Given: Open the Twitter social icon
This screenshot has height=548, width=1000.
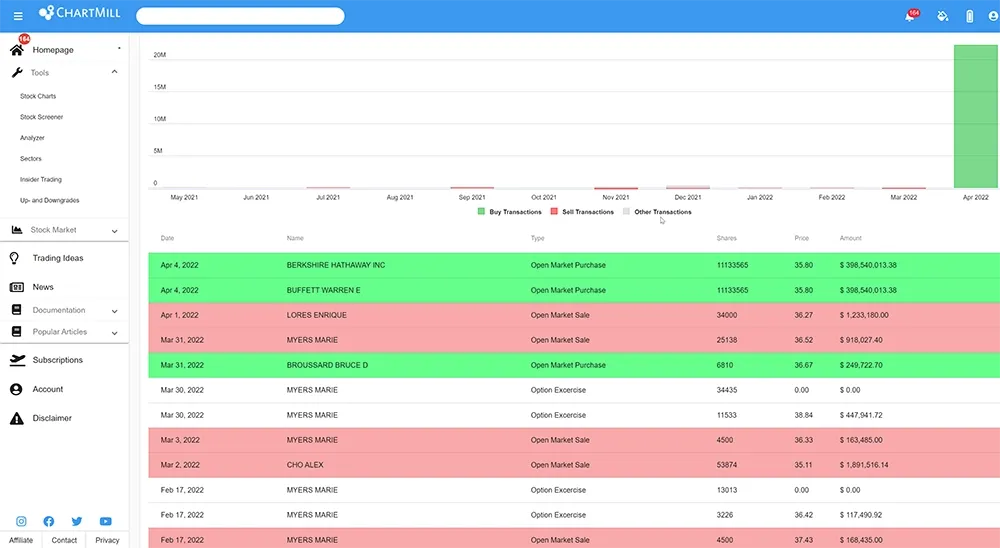Looking at the screenshot, I should (77, 521).
